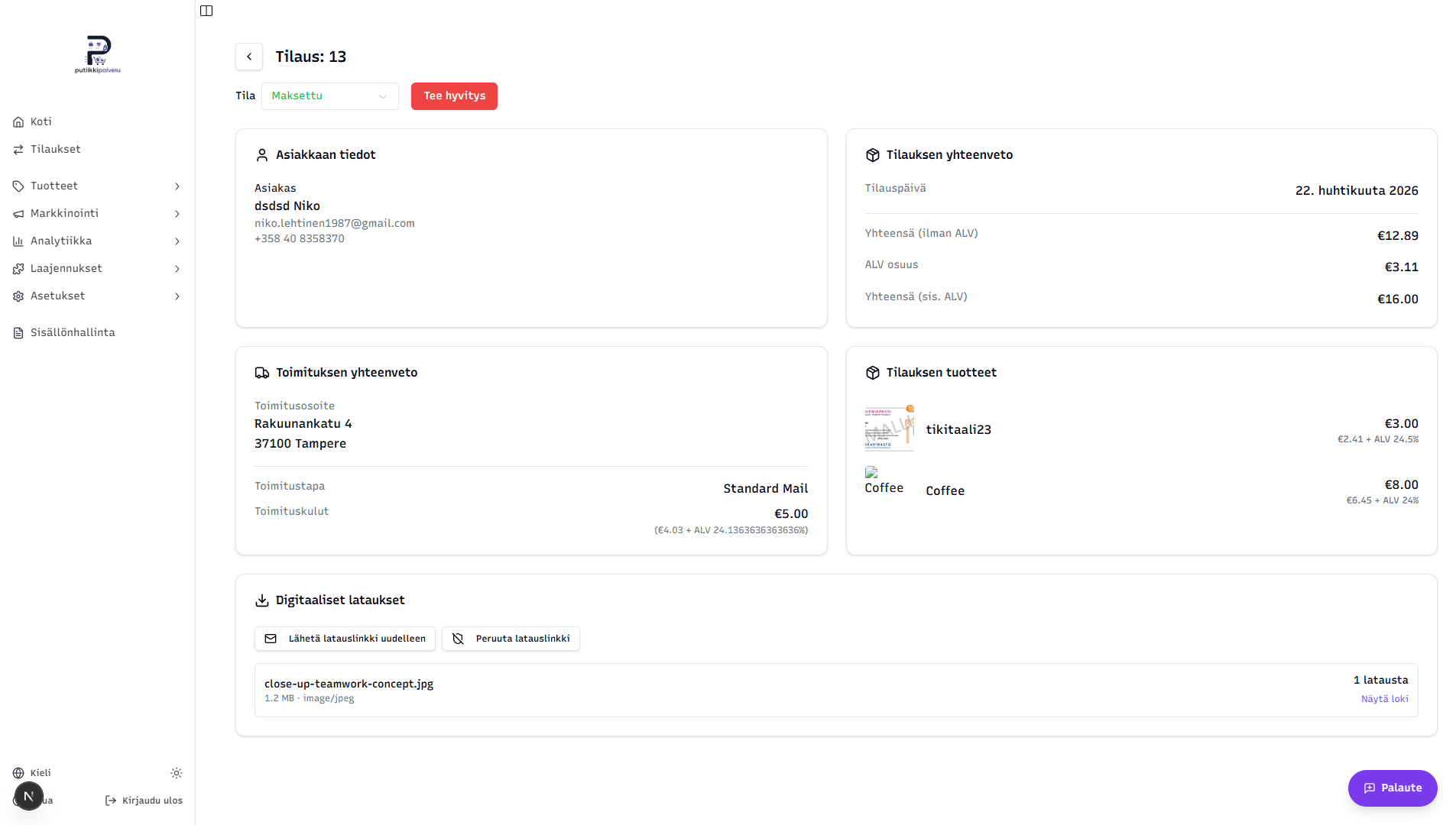1456x825 pixels.
Task: Click the Asiakkaan tiedot person icon
Action: pyautogui.click(x=262, y=155)
